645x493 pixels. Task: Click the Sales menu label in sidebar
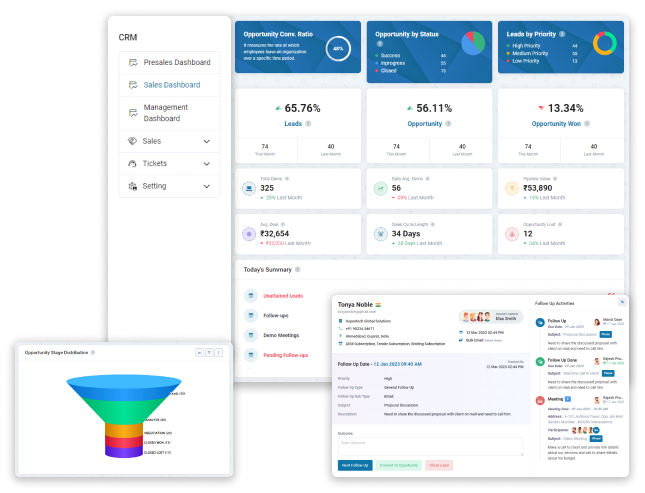[151, 141]
